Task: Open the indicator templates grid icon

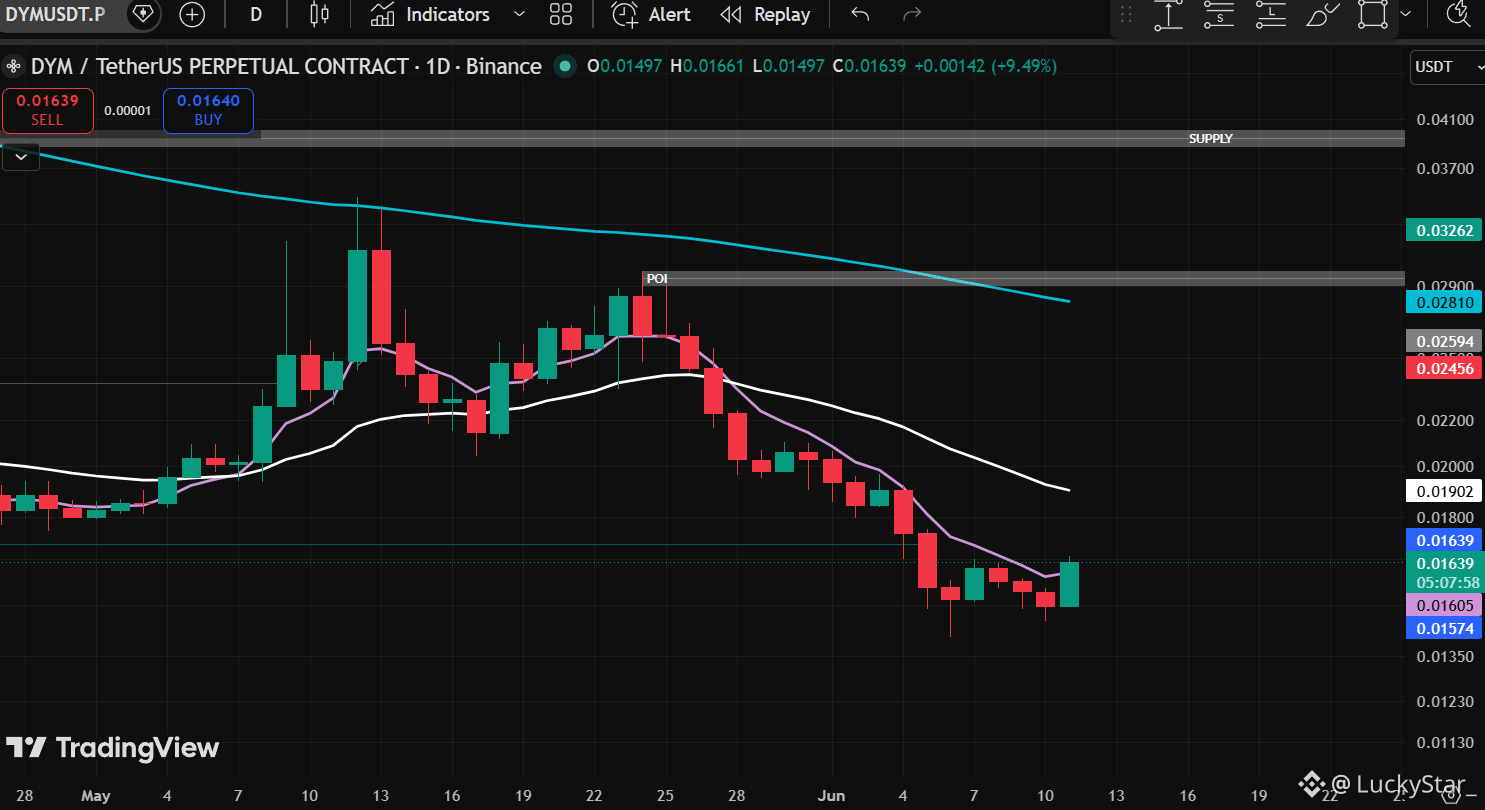Action: pyautogui.click(x=561, y=14)
